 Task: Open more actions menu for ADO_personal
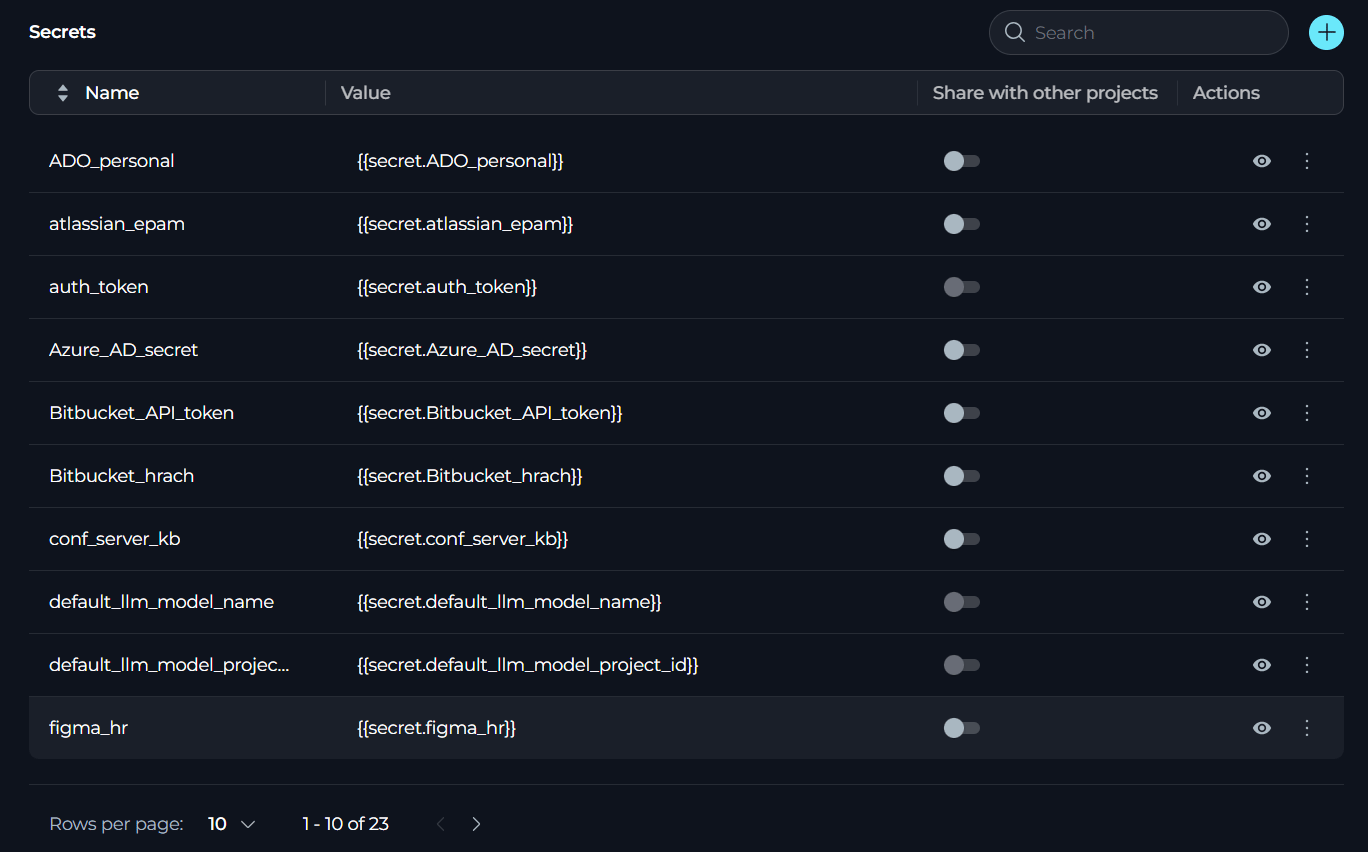point(1307,161)
